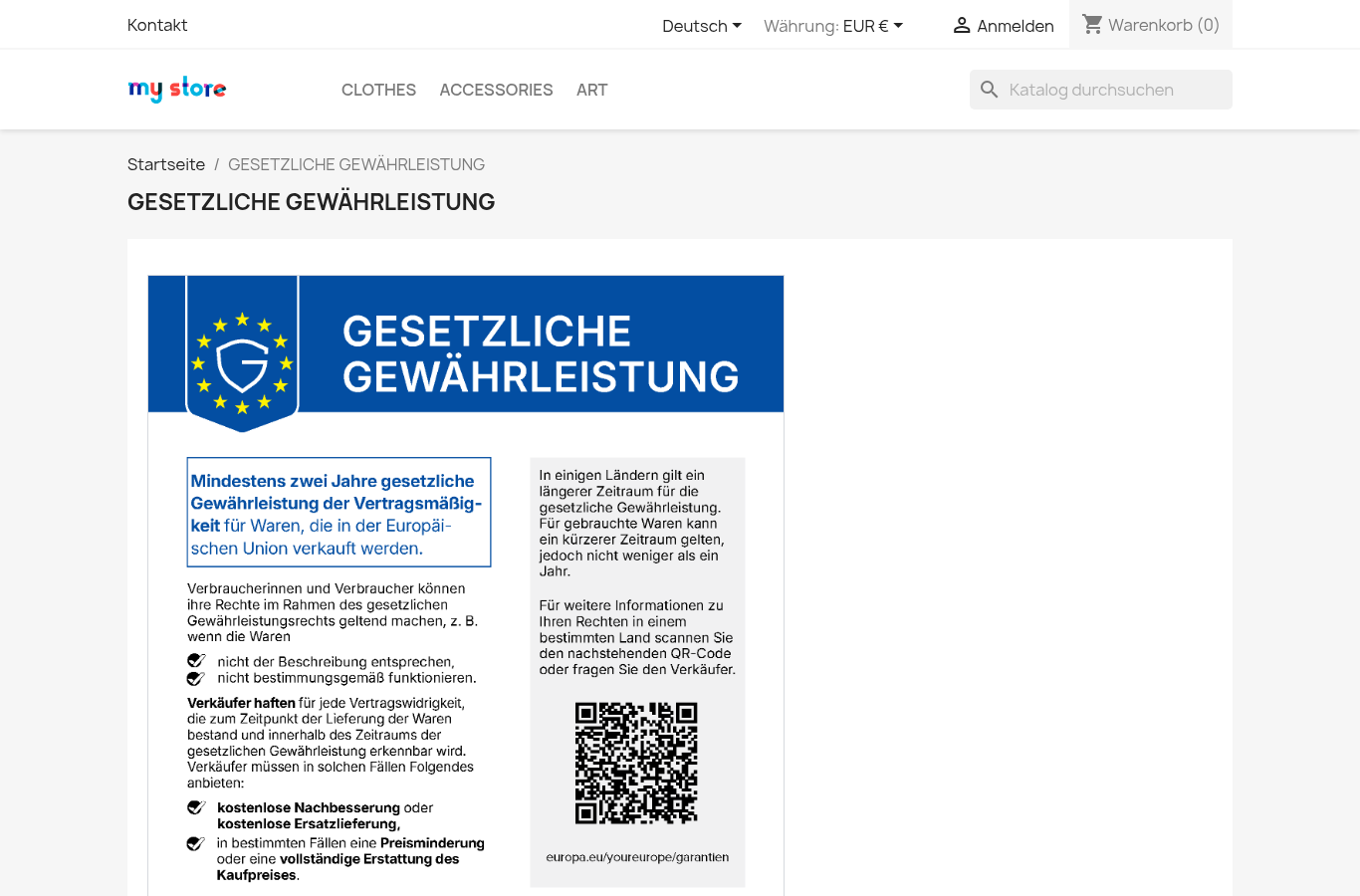Click the shopping cart icon
Image resolution: width=1360 pixels, height=896 pixels.
(1092, 24)
